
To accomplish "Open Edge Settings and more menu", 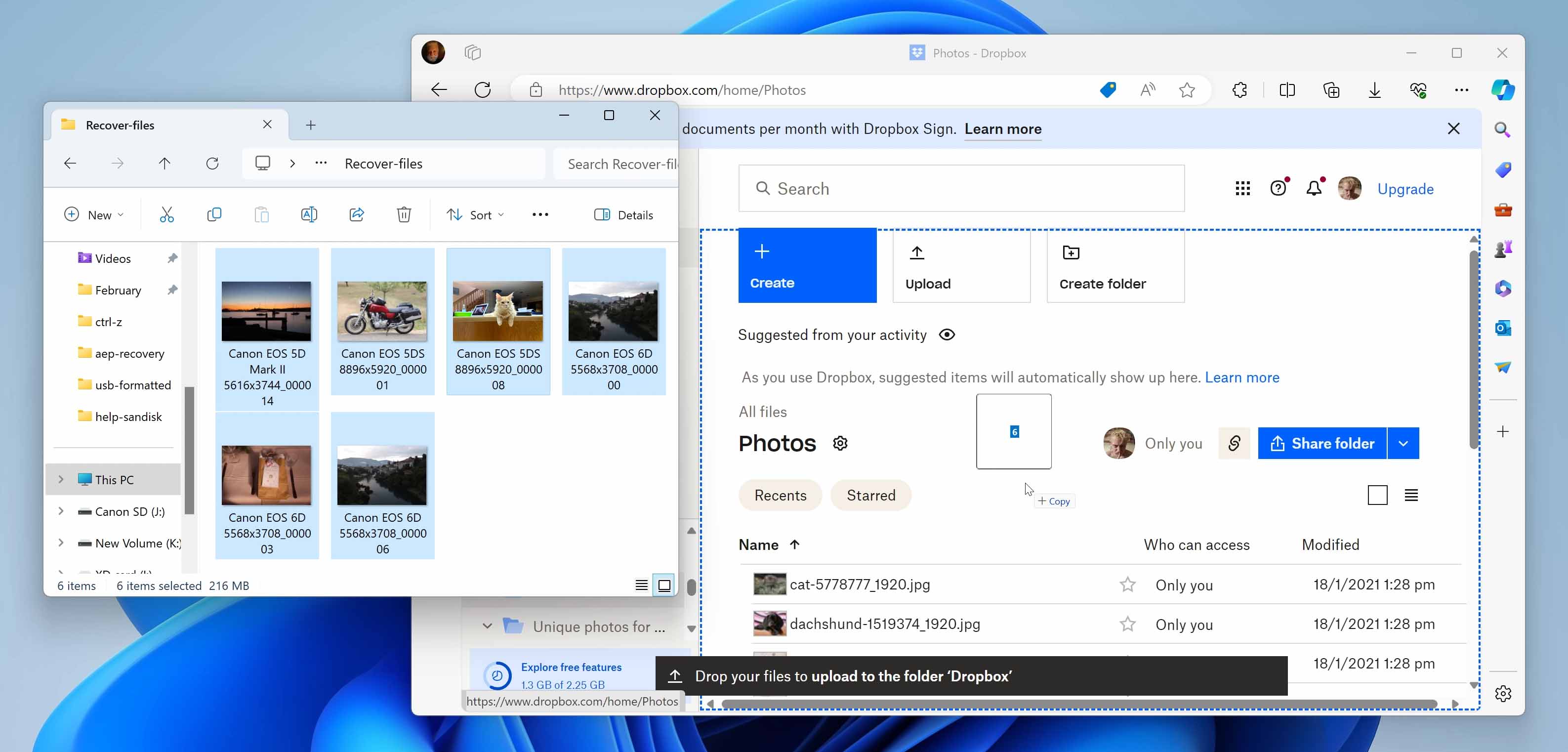I will click(1461, 90).
